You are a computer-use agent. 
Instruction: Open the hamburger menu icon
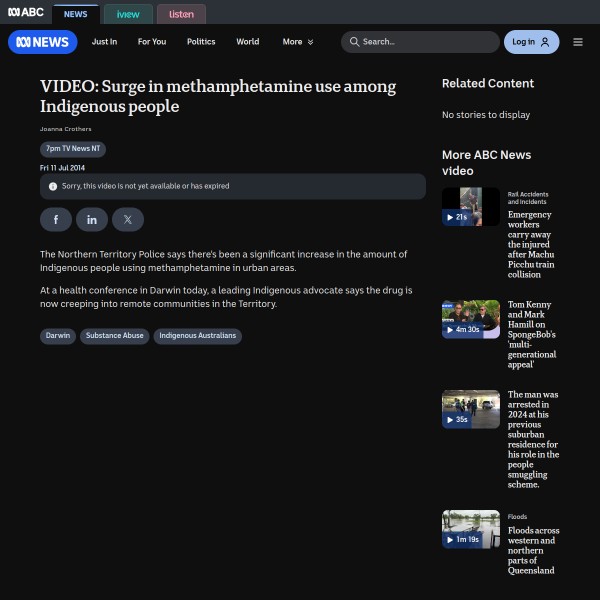(x=578, y=42)
